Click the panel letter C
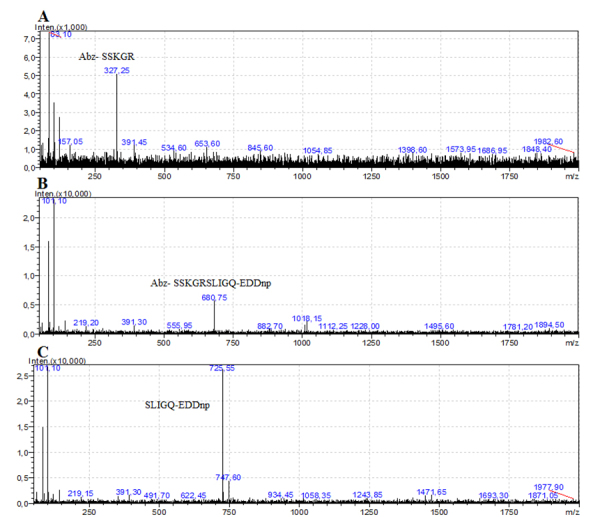The height and width of the screenshot is (517, 600). [43, 351]
